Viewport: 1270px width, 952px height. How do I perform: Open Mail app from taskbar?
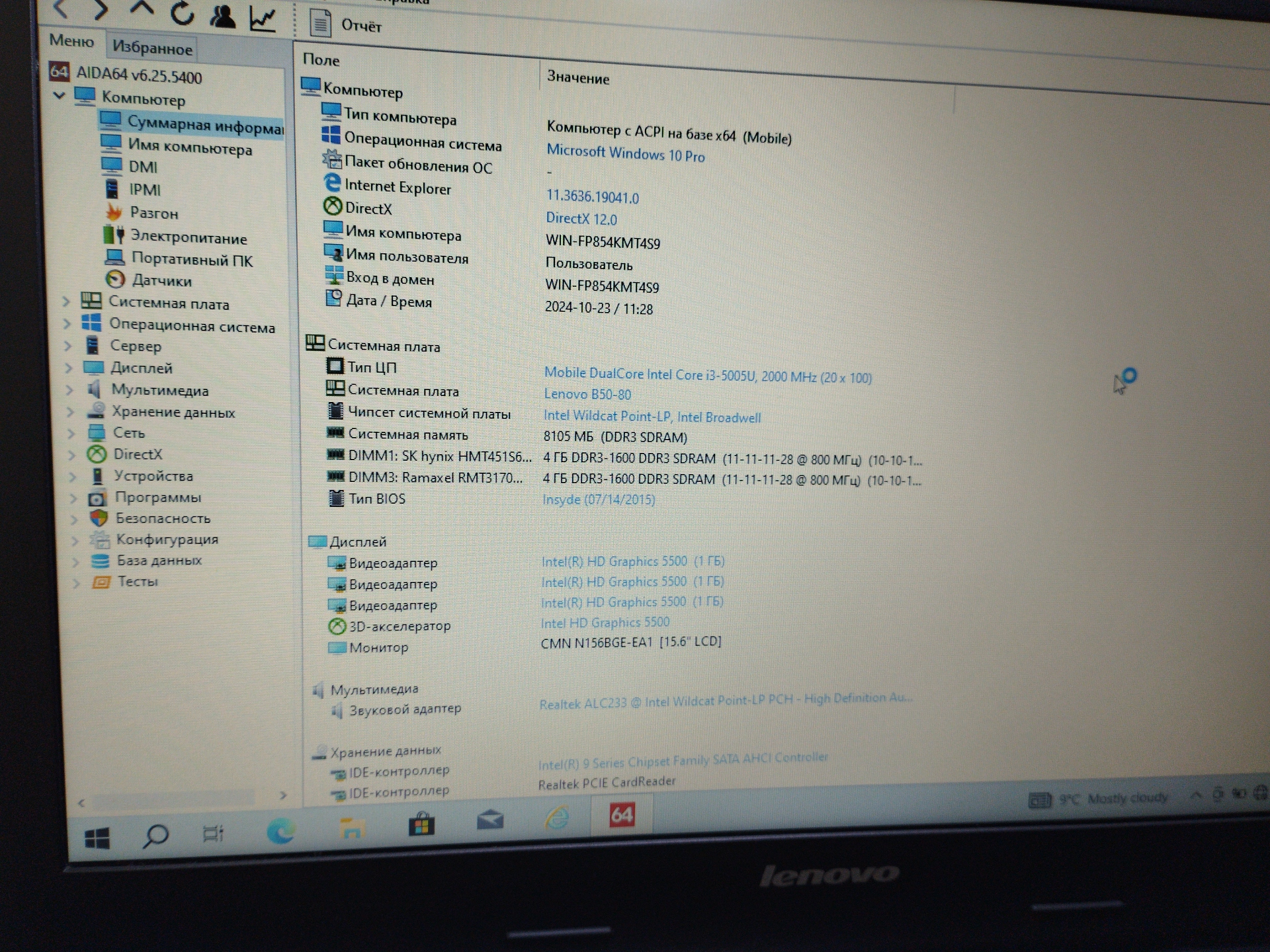(490, 820)
